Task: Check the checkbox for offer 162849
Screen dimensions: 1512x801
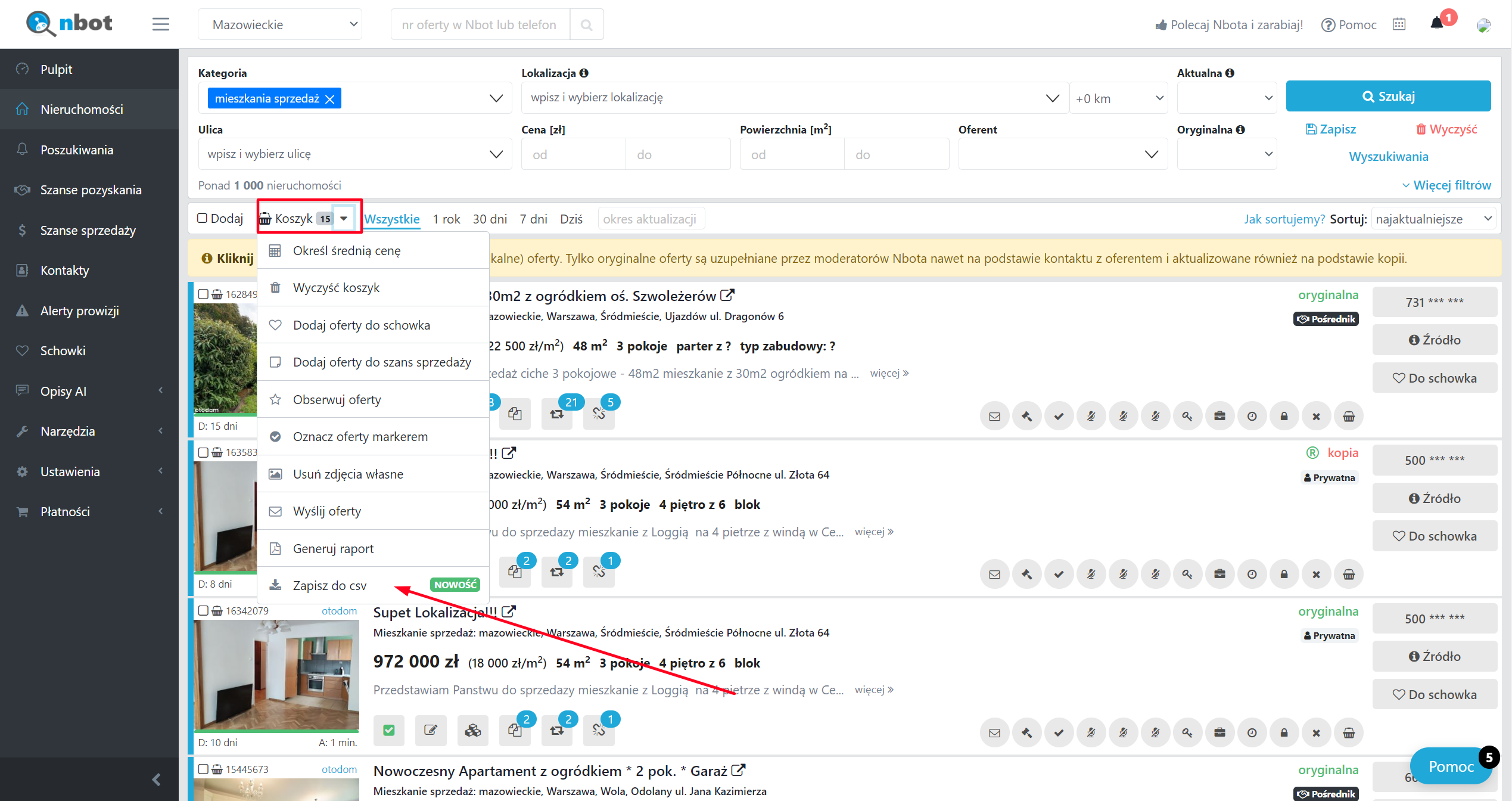Action: [x=203, y=294]
